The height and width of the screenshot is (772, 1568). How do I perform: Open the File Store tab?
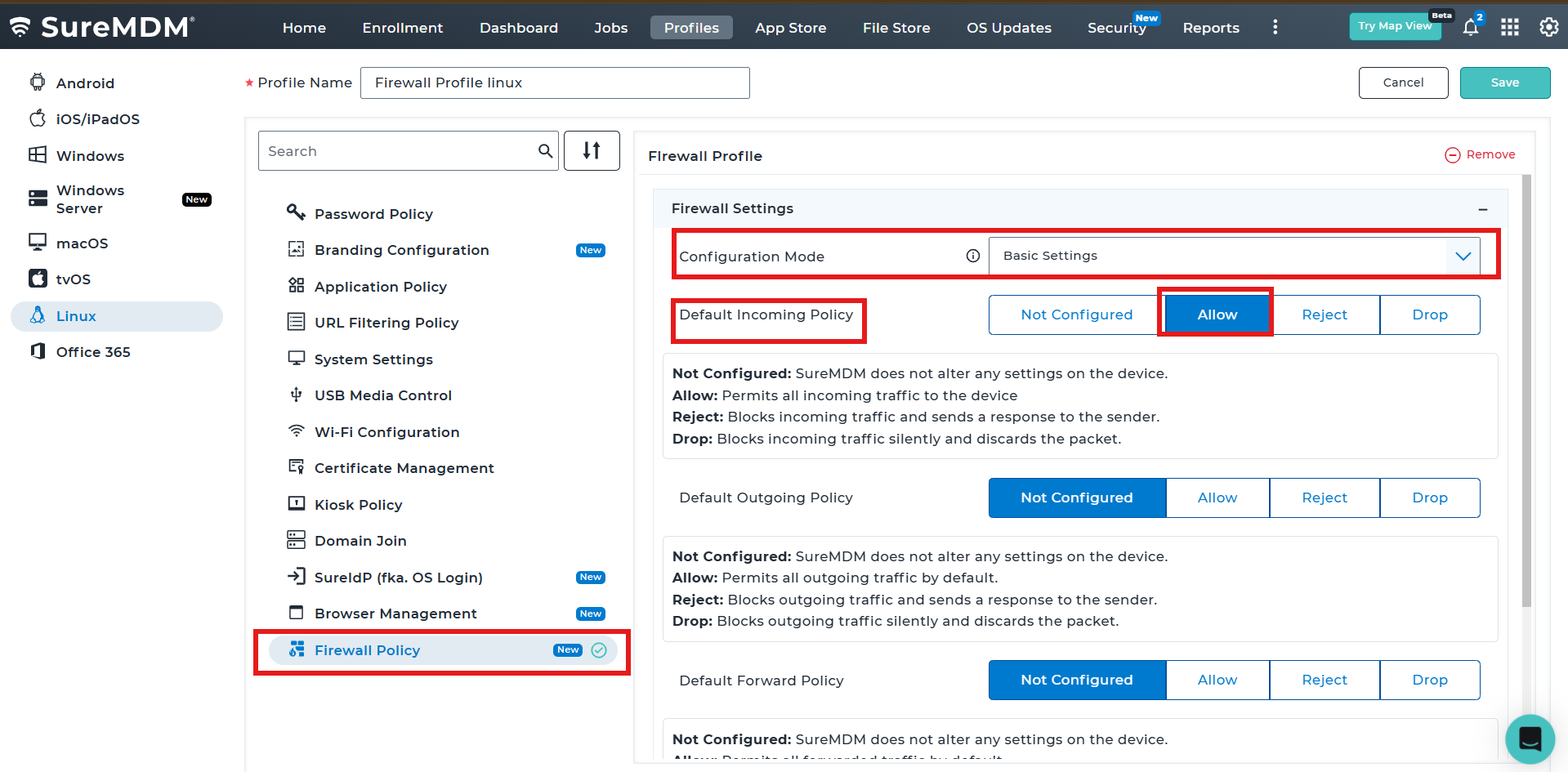point(896,28)
